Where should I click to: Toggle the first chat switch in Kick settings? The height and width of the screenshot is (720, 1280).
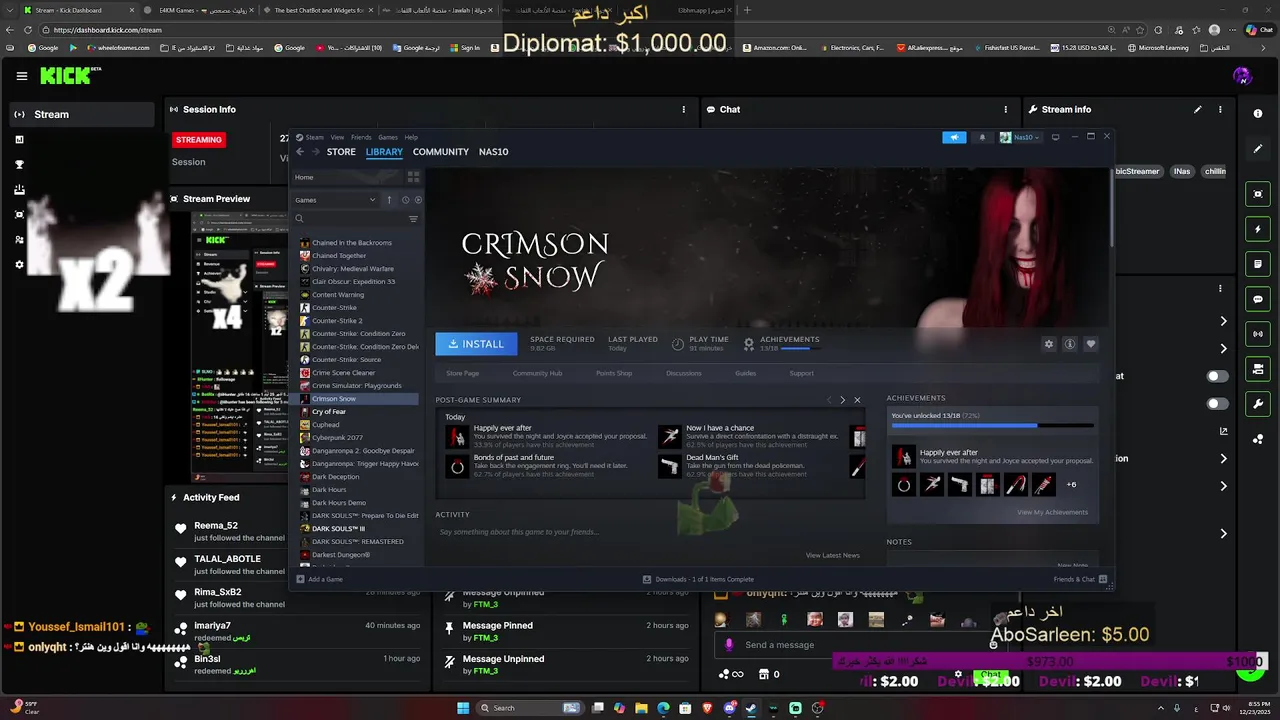pos(1217,376)
